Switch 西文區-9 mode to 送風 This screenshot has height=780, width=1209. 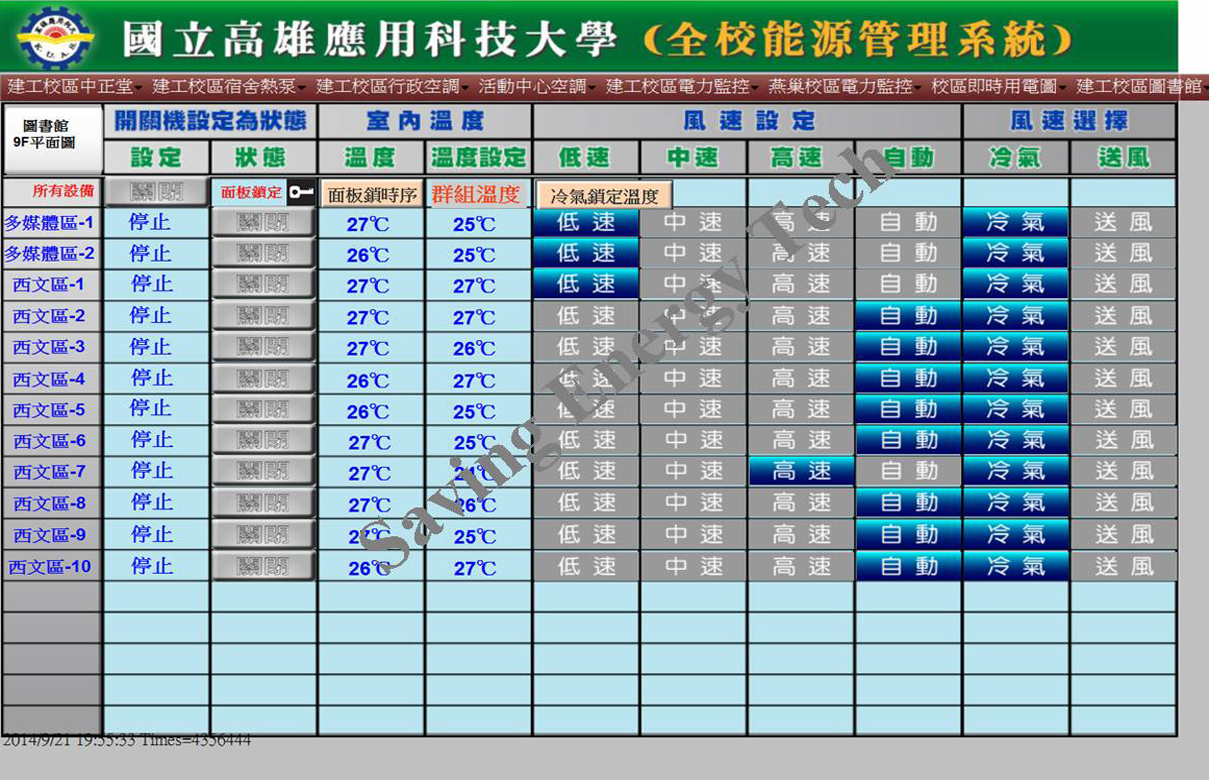[x=1123, y=534]
